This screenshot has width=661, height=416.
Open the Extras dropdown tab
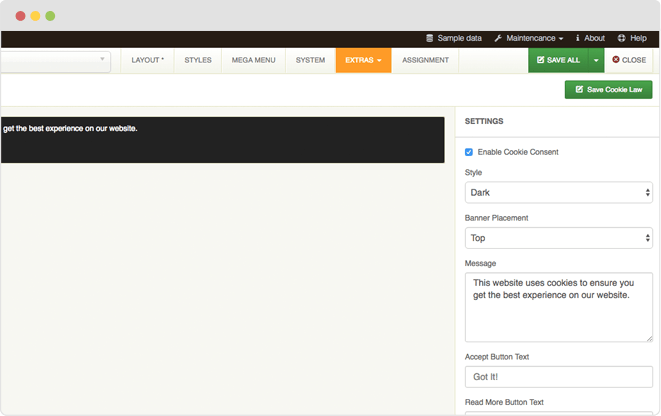click(363, 60)
